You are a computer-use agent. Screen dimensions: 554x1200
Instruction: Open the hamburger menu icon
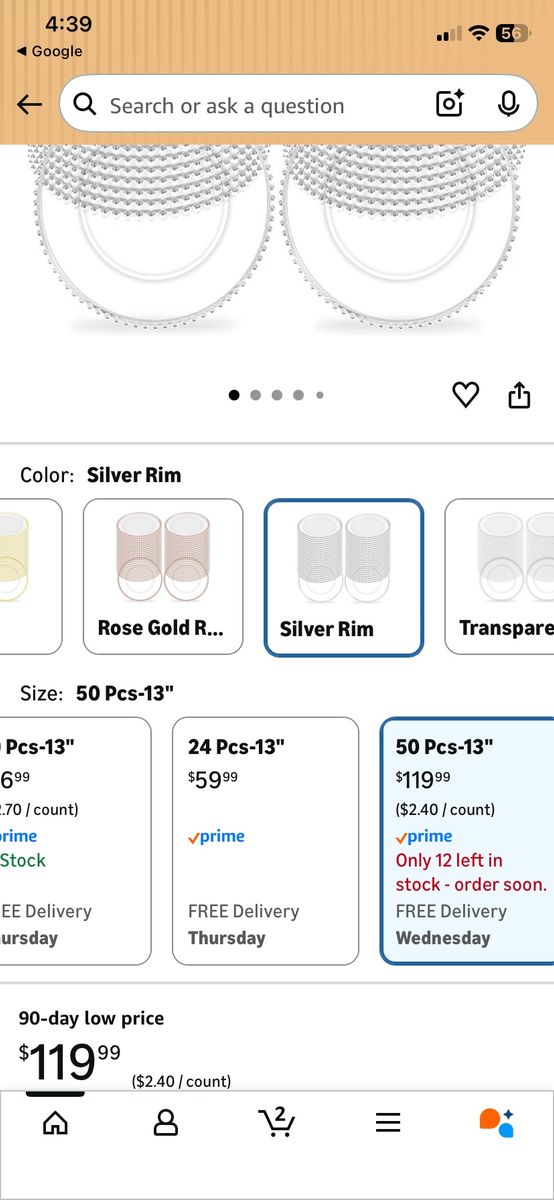[x=388, y=1122]
